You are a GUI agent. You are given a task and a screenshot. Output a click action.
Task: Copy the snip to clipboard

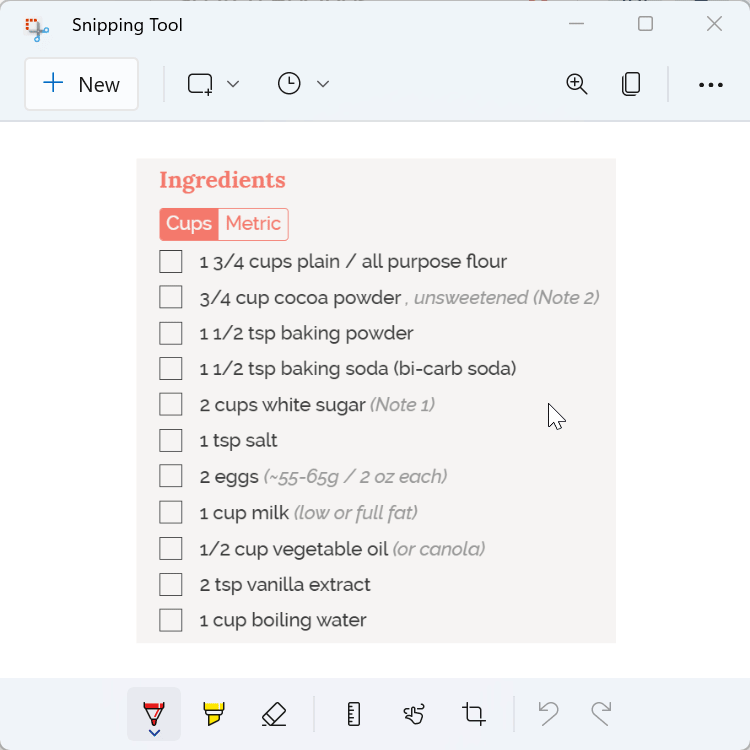631,84
